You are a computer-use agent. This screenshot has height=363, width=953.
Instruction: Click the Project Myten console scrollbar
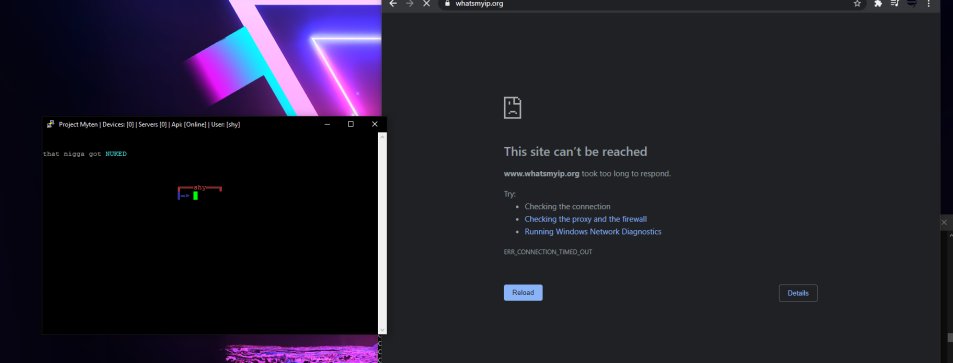[382, 232]
